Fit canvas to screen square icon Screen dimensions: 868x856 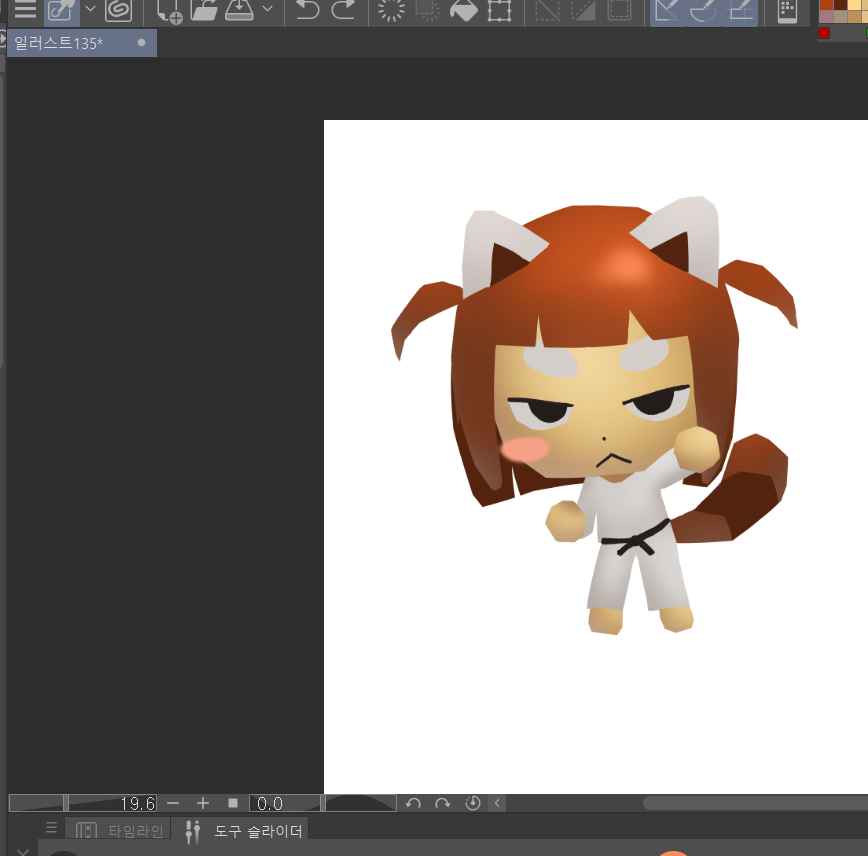(233, 803)
